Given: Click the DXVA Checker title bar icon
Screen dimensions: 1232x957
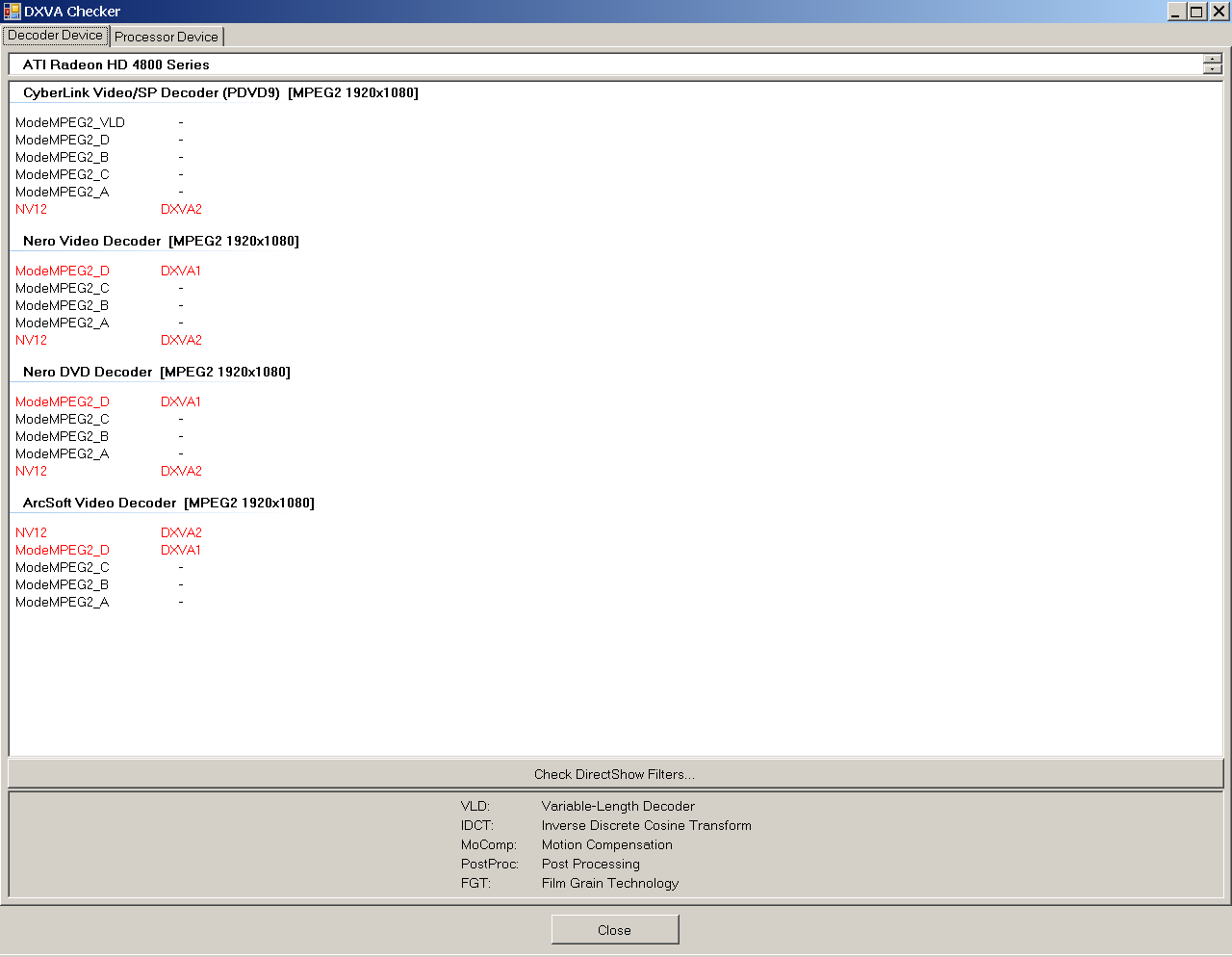Looking at the screenshot, I should [x=12, y=12].
